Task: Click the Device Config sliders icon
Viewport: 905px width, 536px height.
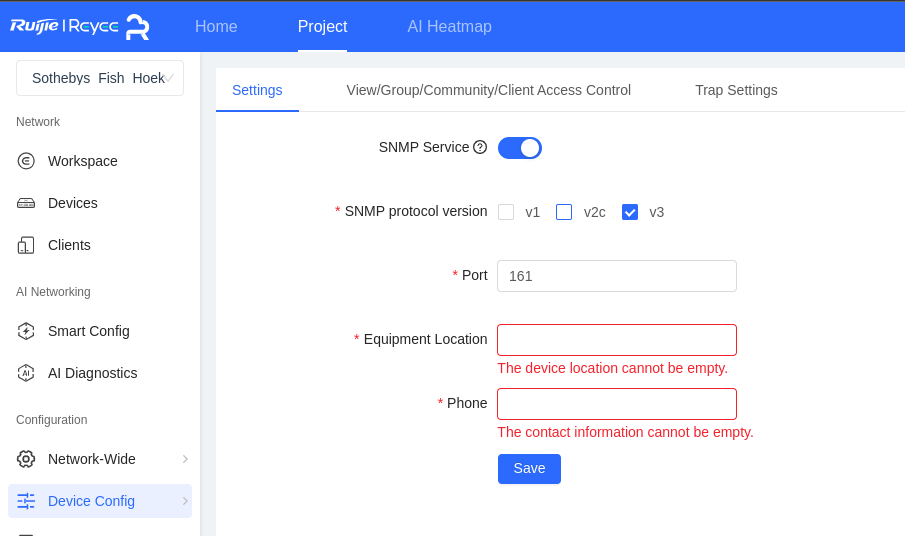Action: click(x=26, y=501)
